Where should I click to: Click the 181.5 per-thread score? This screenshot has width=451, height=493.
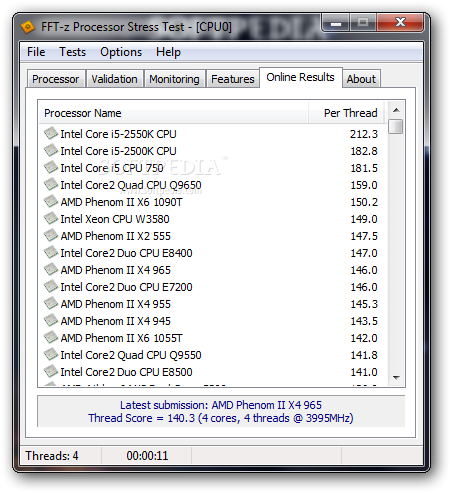coord(364,168)
